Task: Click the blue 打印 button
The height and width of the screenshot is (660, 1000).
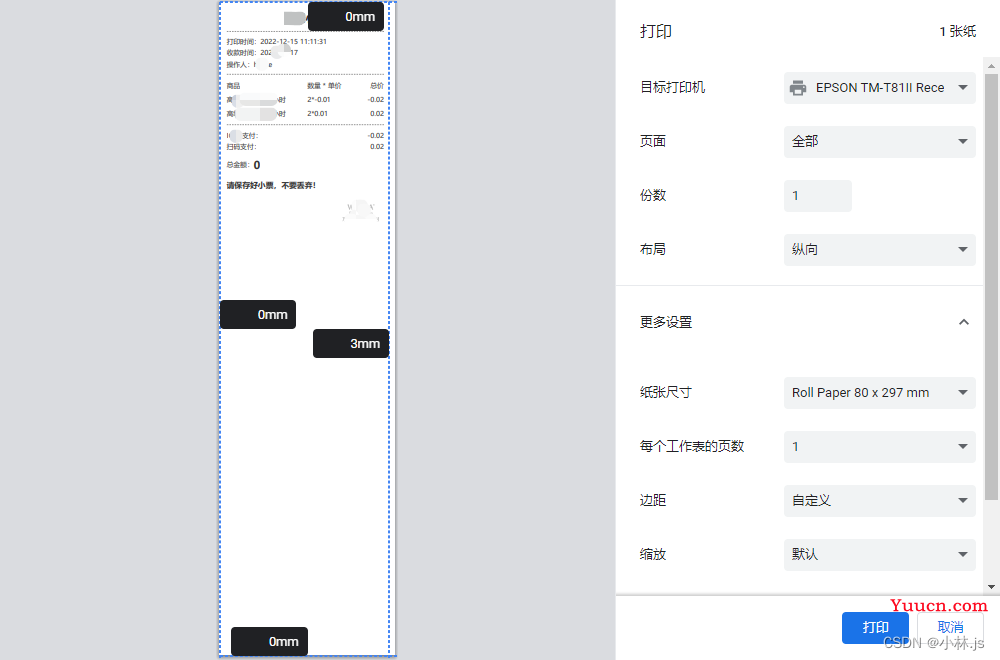Action: (x=875, y=627)
